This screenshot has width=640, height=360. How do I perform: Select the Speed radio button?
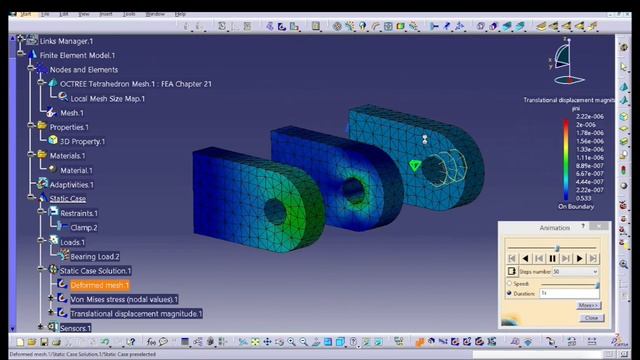(x=509, y=283)
